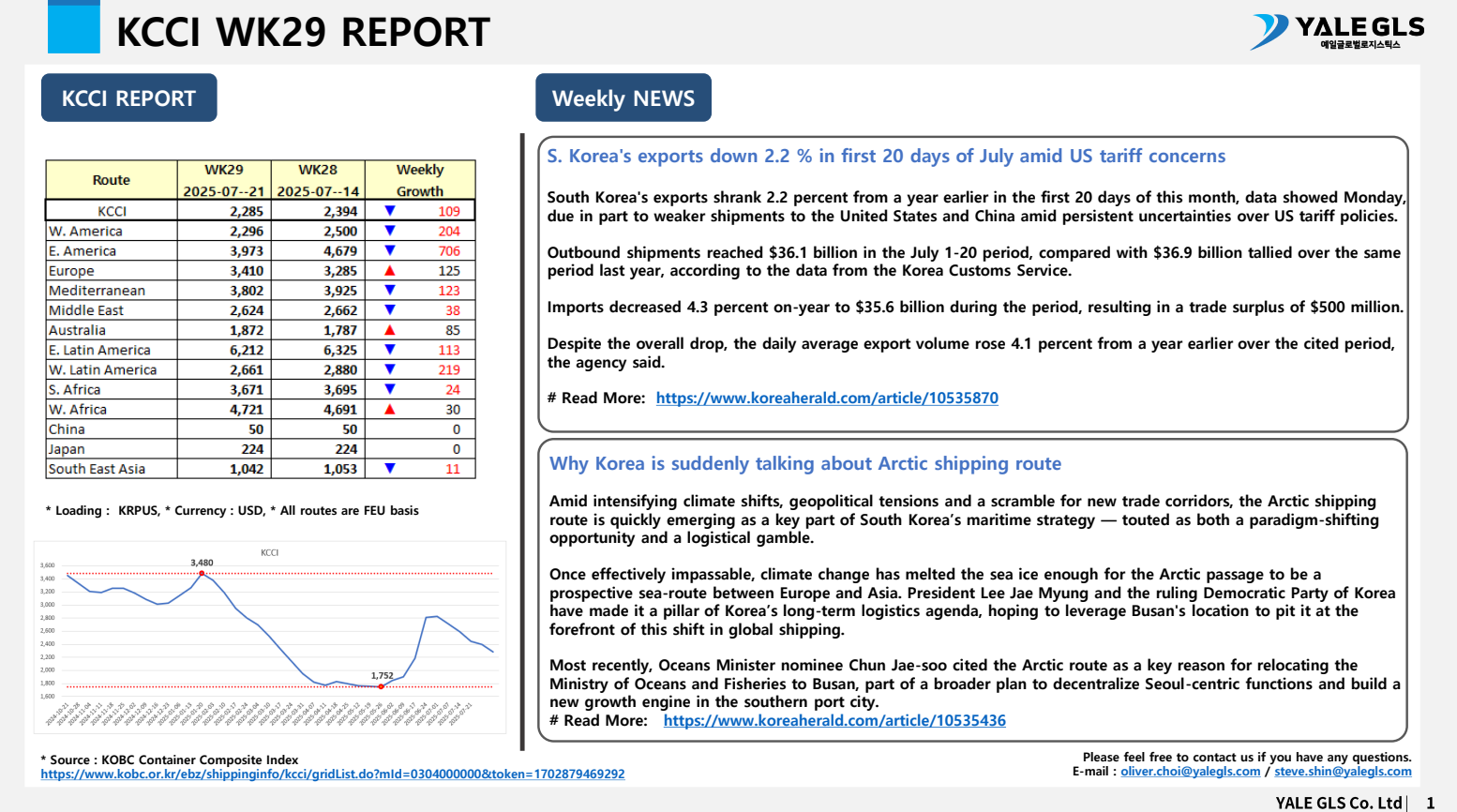Viewport: 1457px width, 812px height.
Task: Click the W. Africa route cell
Action: click(112, 410)
